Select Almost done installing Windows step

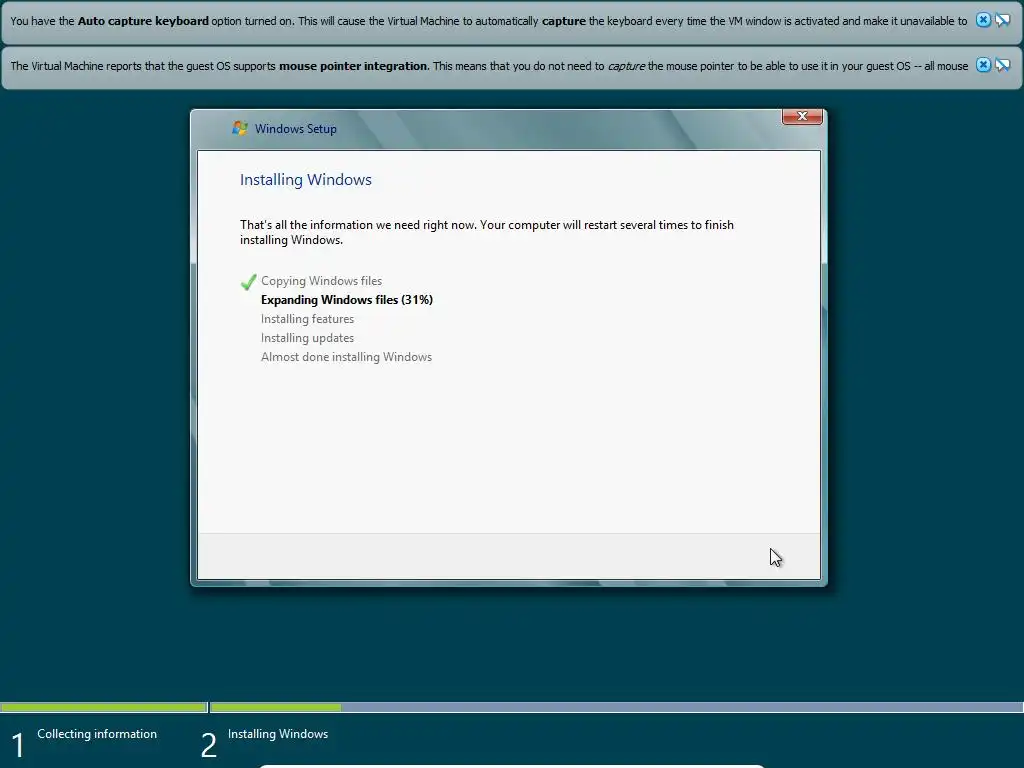click(346, 357)
